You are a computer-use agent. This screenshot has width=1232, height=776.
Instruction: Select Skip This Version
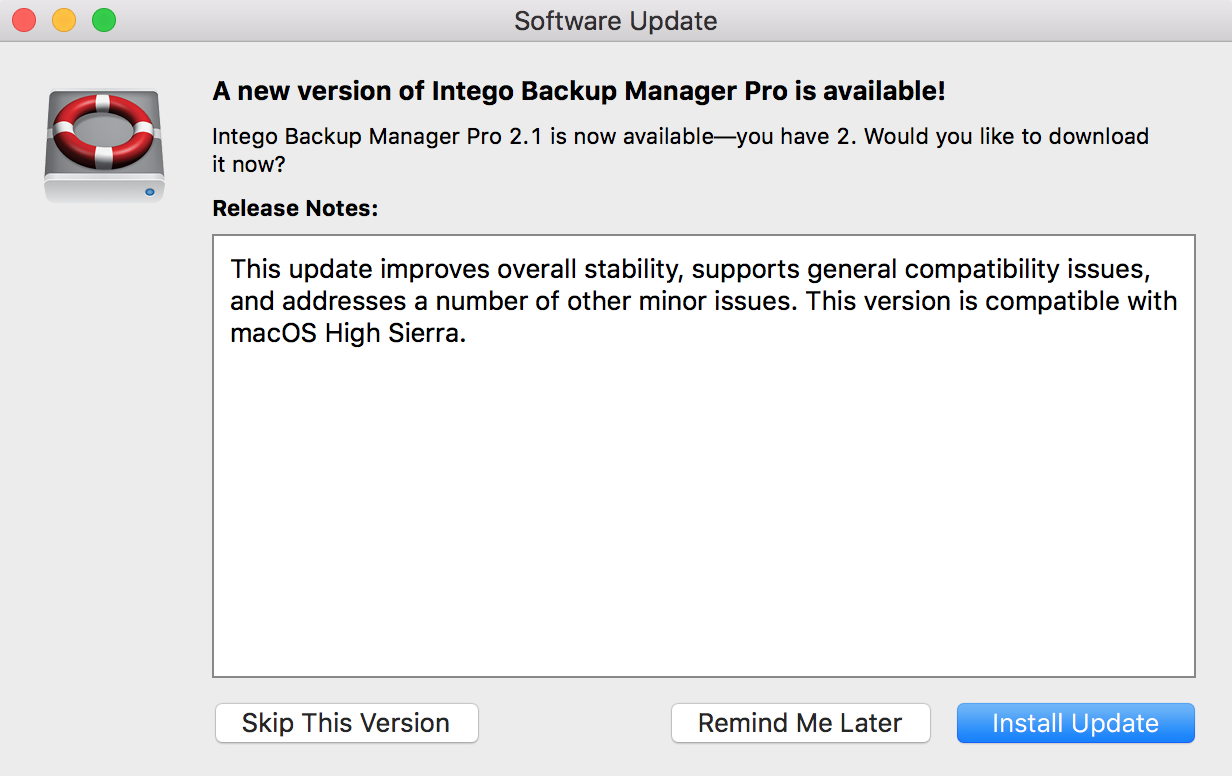point(346,723)
